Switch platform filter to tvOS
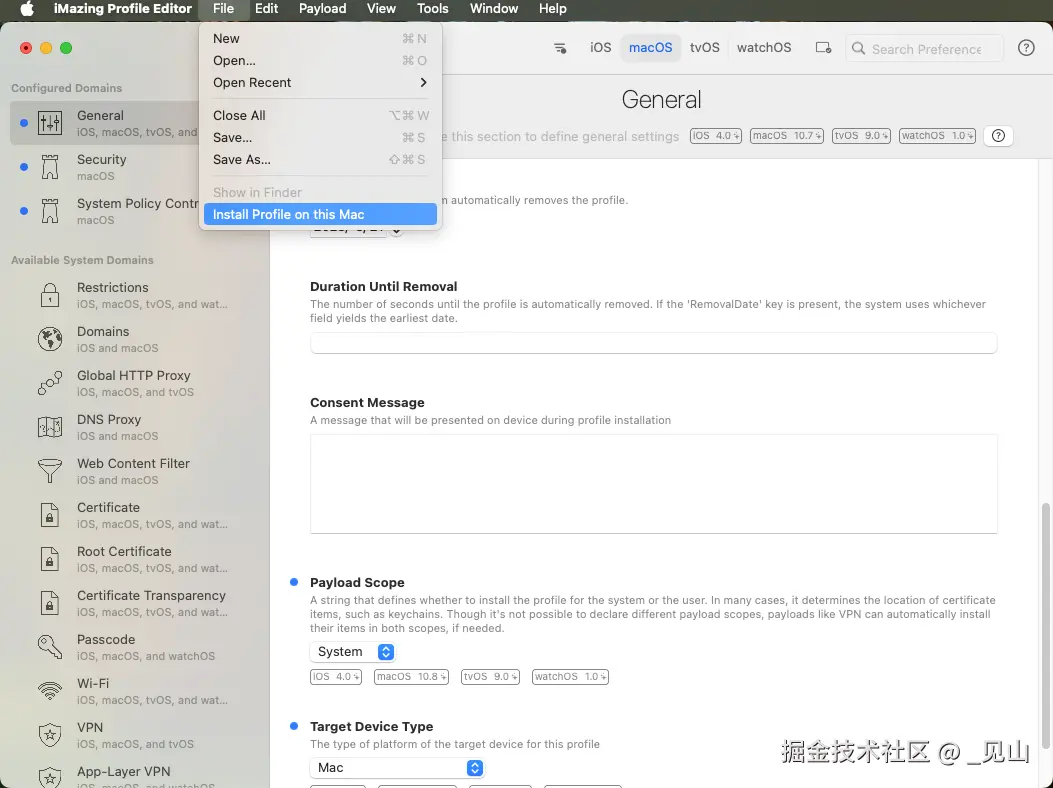The image size is (1053, 788). [x=704, y=48]
